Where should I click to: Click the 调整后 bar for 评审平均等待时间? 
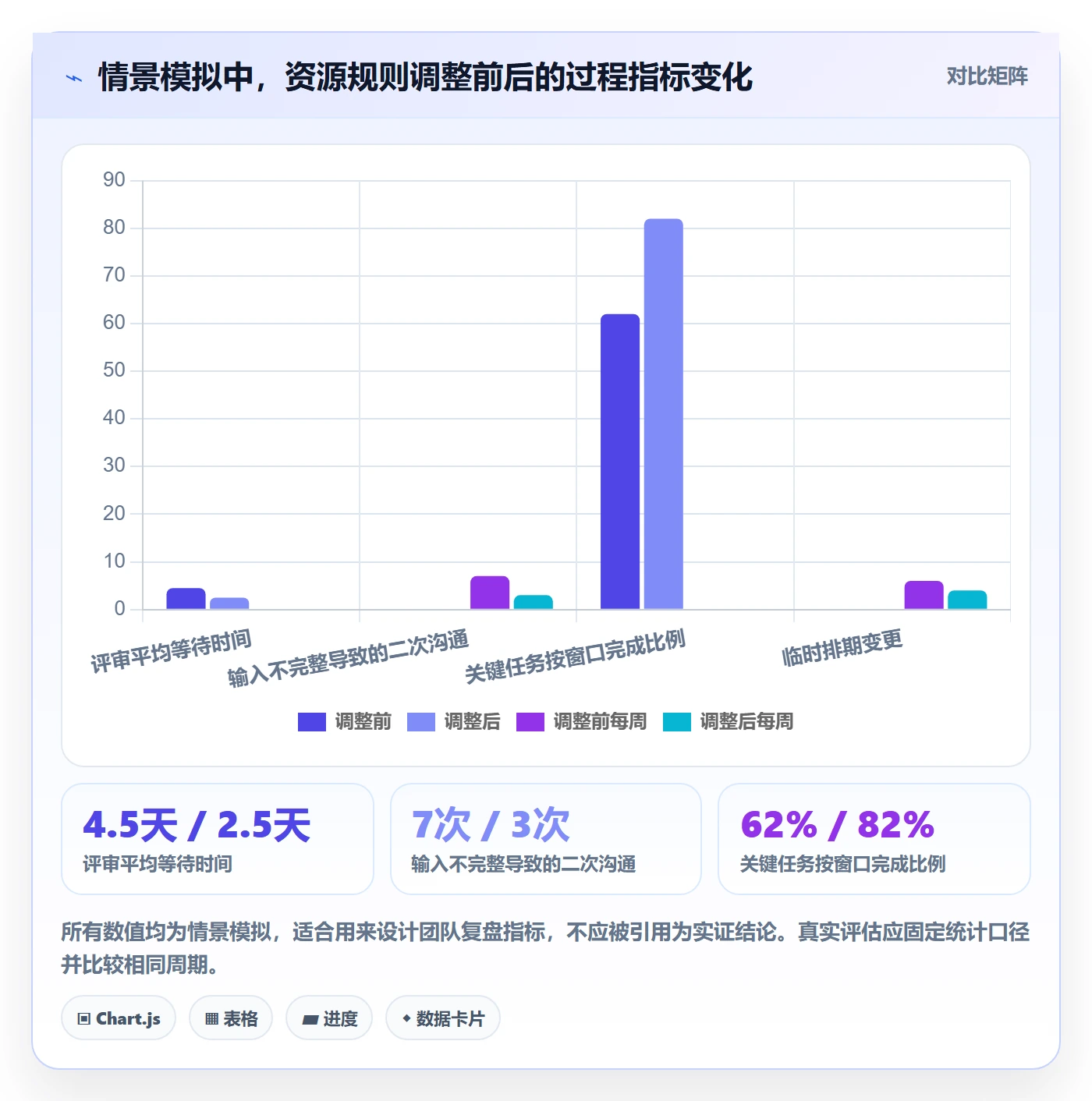[x=229, y=604]
